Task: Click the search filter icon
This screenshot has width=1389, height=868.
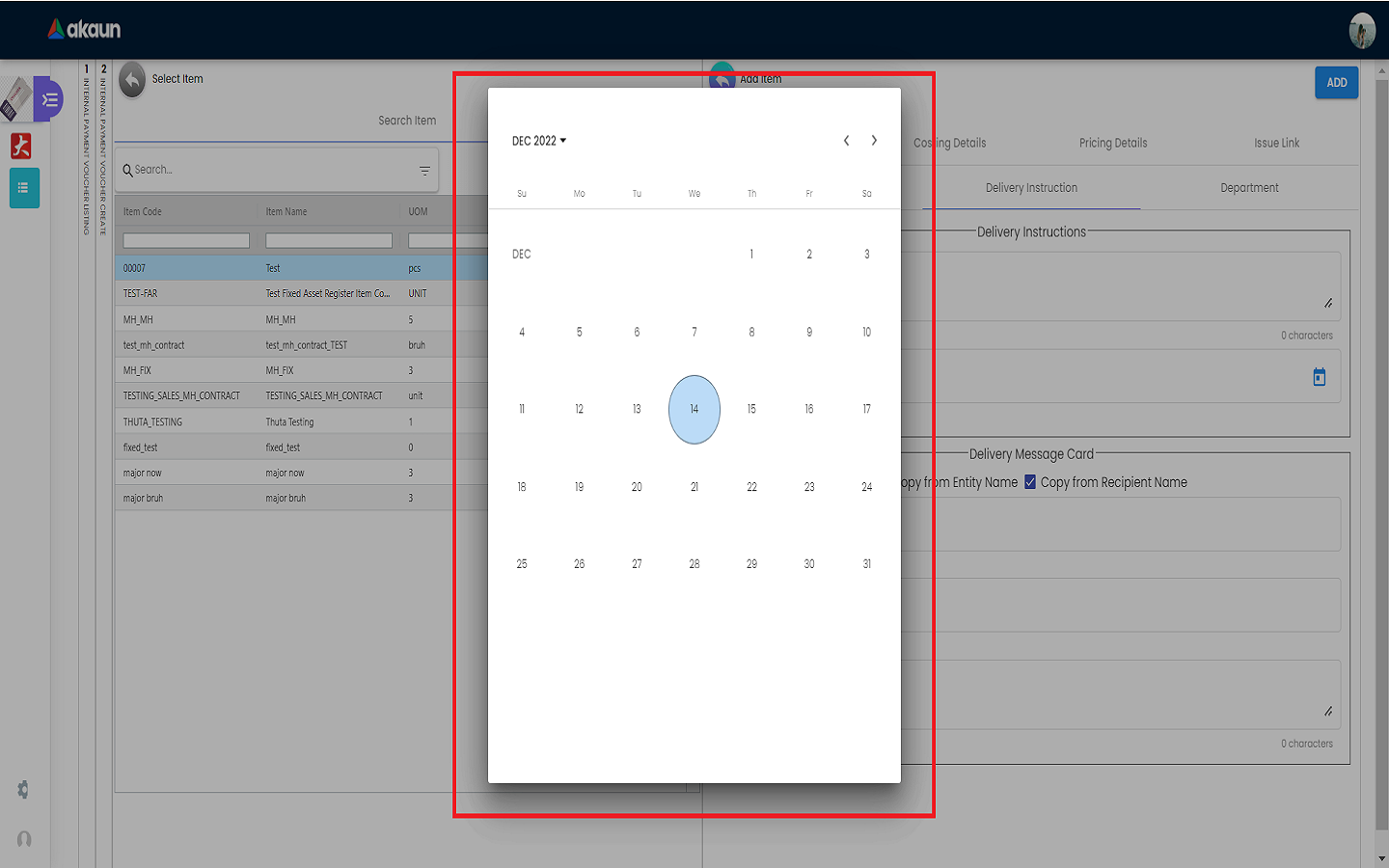Action: 424,171
